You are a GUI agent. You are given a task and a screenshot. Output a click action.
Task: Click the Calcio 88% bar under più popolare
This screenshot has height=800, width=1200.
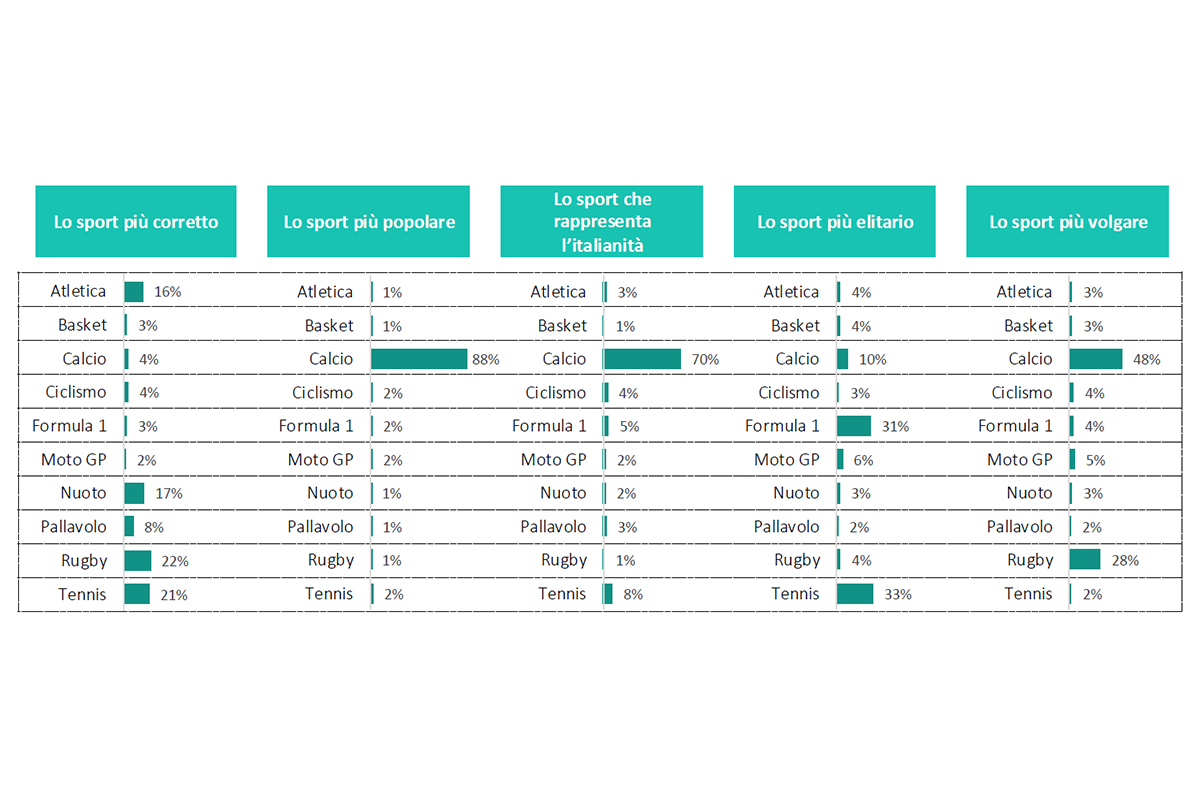(x=419, y=359)
